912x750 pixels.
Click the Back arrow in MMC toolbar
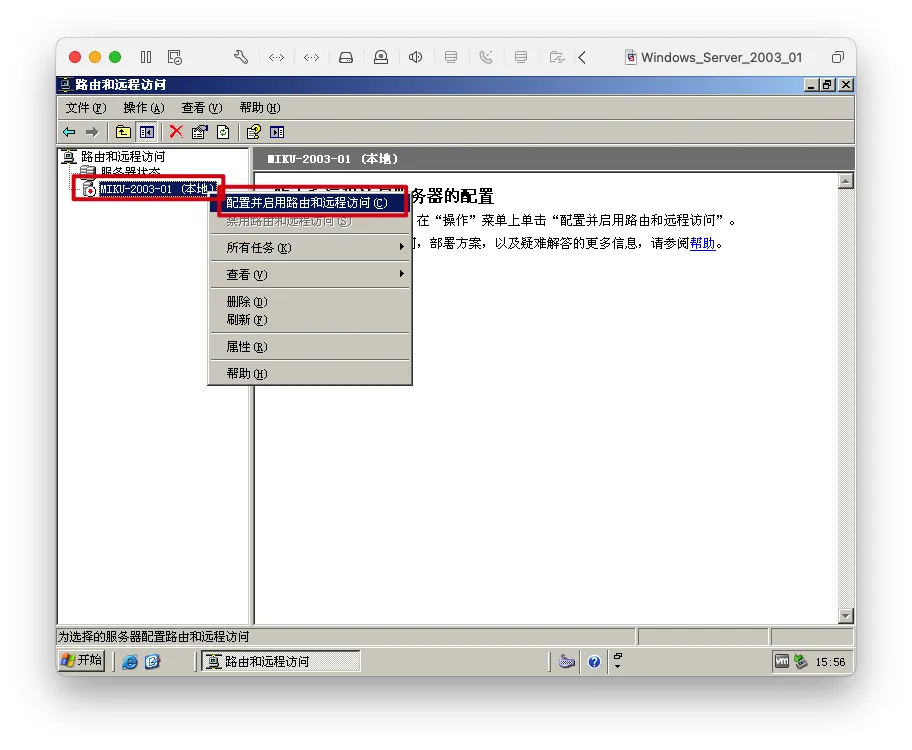pyautogui.click(x=69, y=132)
